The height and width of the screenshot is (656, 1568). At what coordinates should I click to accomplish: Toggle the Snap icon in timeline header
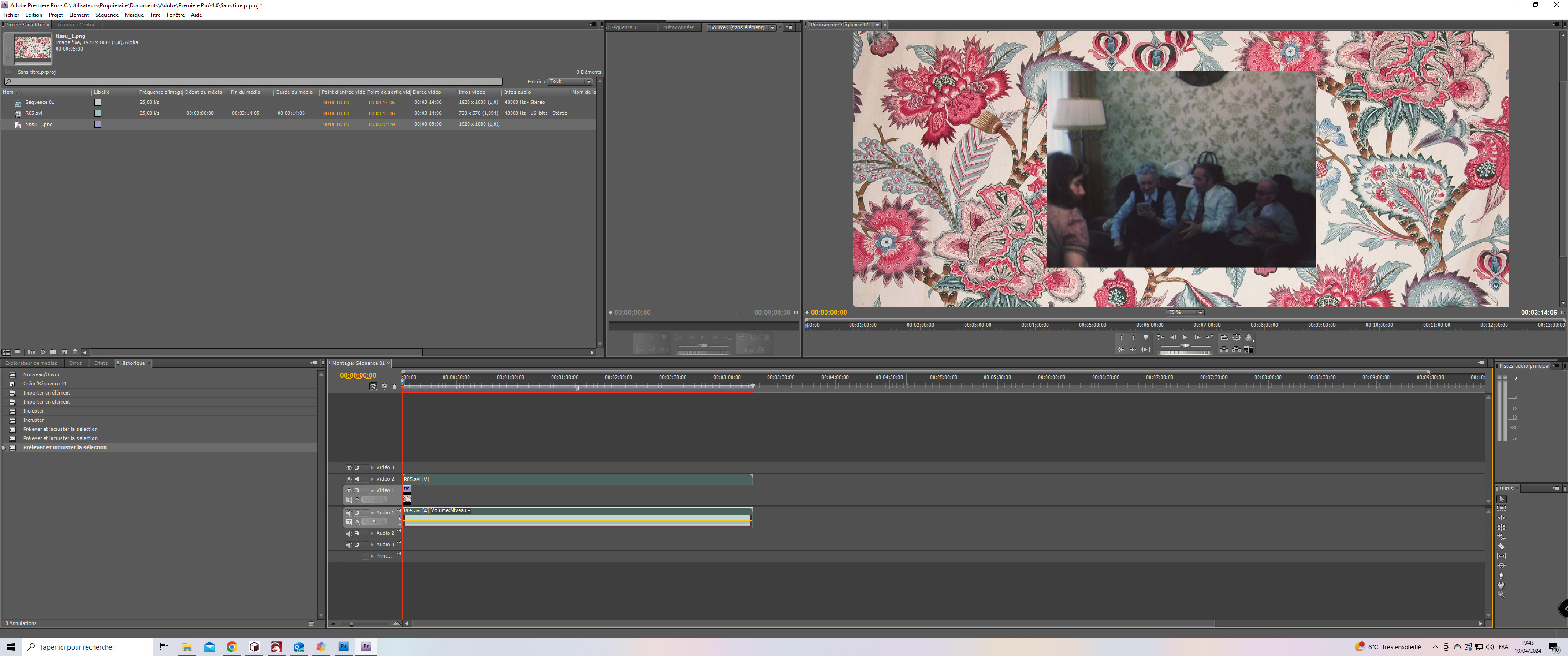tap(373, 386)
